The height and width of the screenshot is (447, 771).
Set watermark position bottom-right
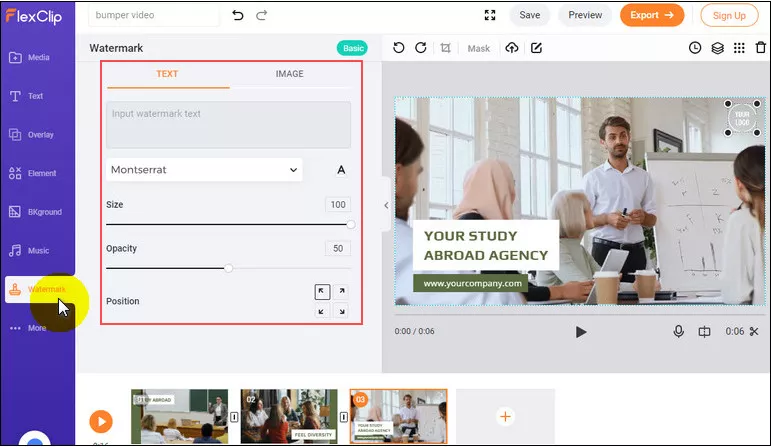pyautogui.click(x=342, y=311)
